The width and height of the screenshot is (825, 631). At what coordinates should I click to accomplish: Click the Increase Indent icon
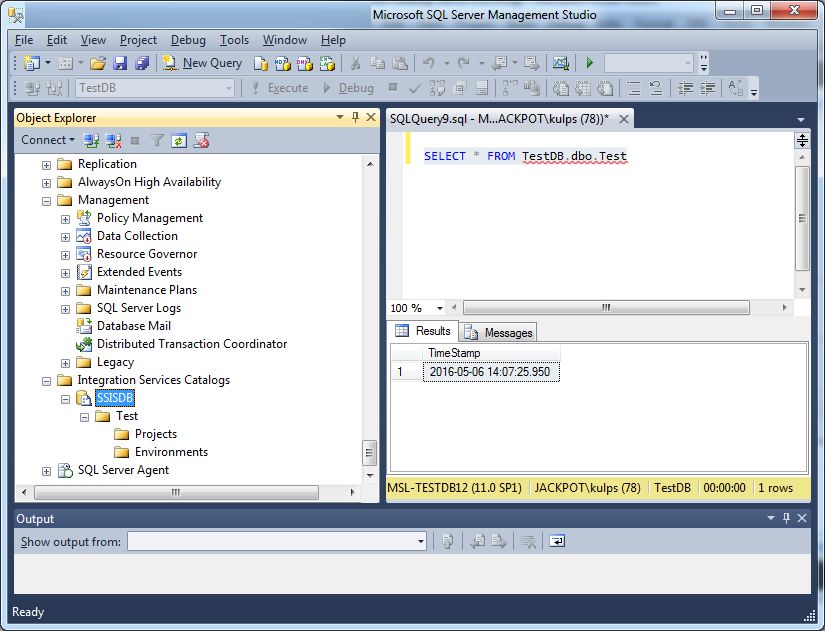click(707, 88)
